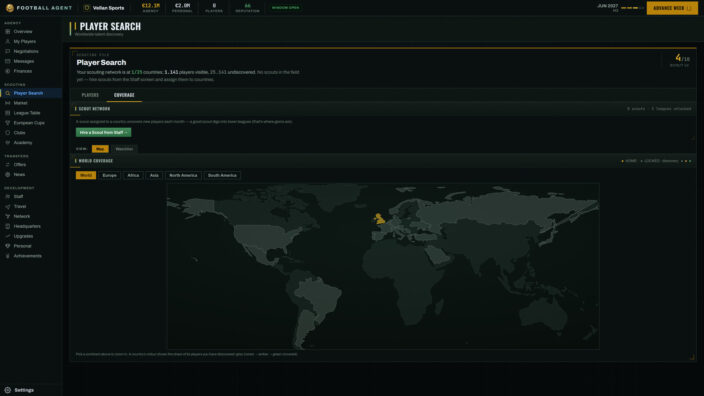Click the Advance Week button
The image size is (704, 396).
672,8
